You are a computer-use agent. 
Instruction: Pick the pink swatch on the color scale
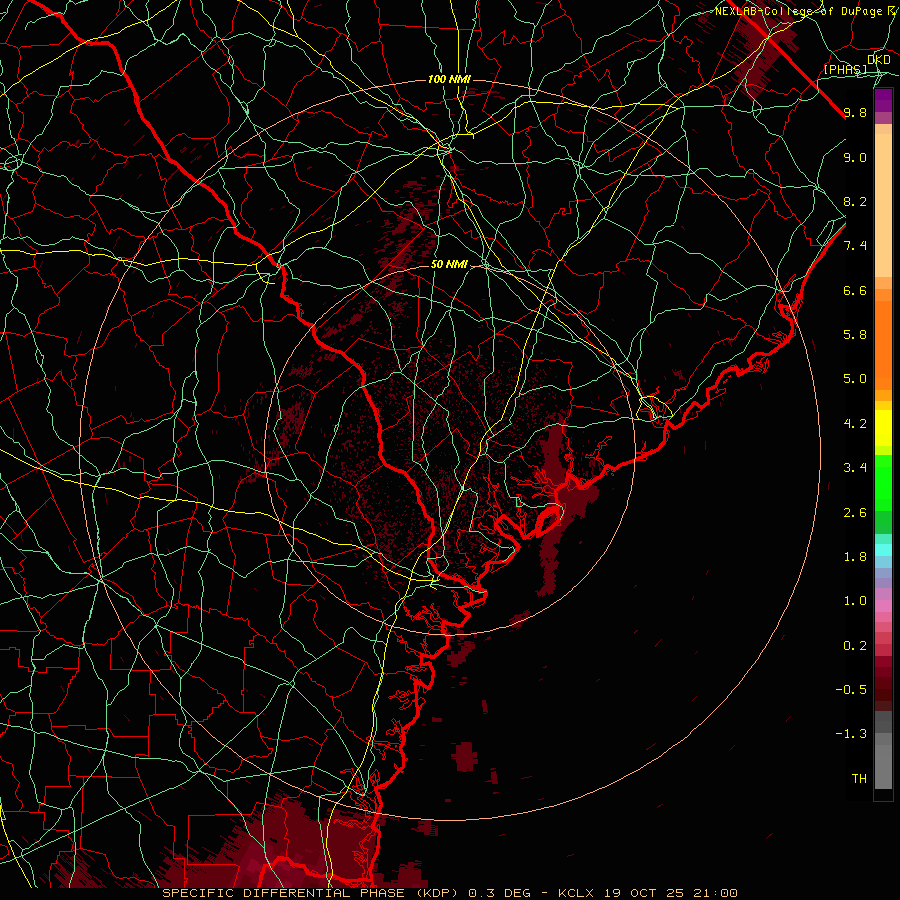(883, 606)
